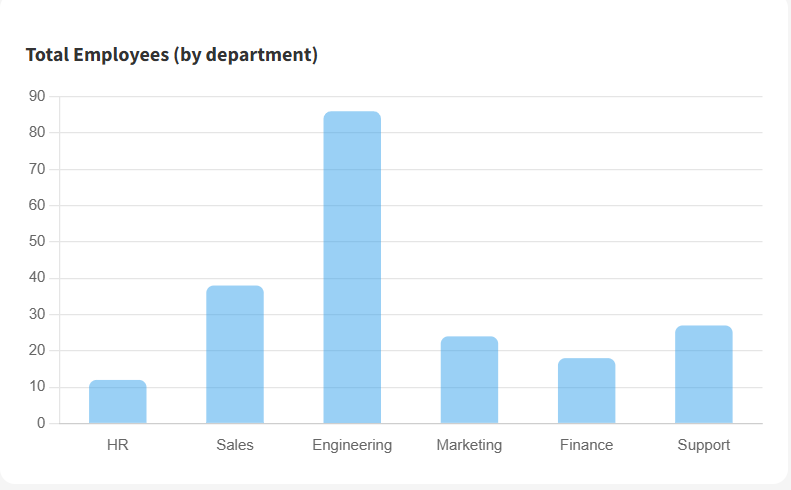Click the Sales x-axis label
Screen dimensions: 791x490
(235, 445)
